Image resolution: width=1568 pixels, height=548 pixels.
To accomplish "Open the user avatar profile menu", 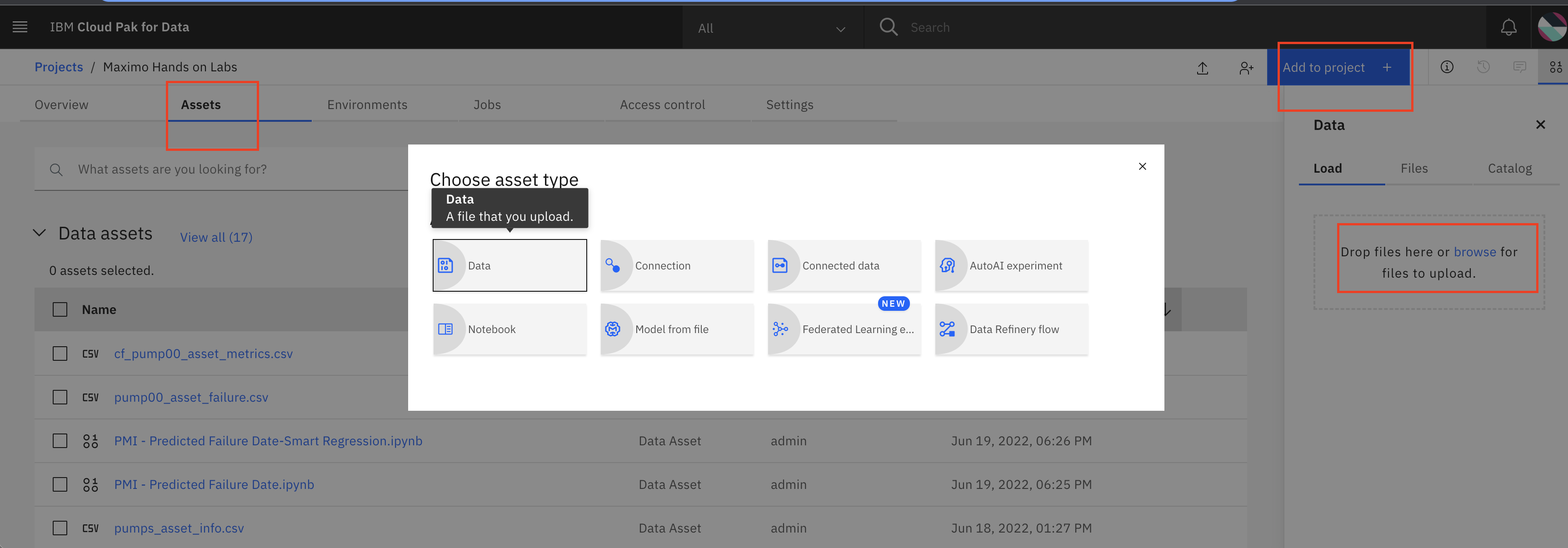I will point(1552,27).
